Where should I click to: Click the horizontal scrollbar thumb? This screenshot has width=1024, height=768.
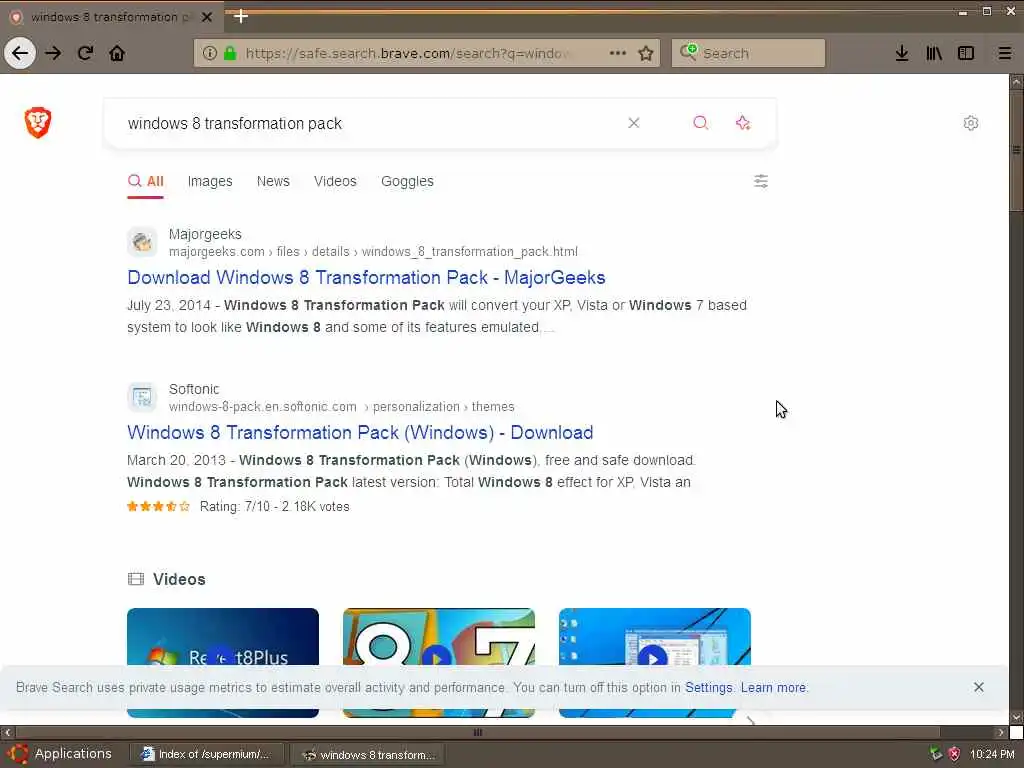click(x=477, y=732)
